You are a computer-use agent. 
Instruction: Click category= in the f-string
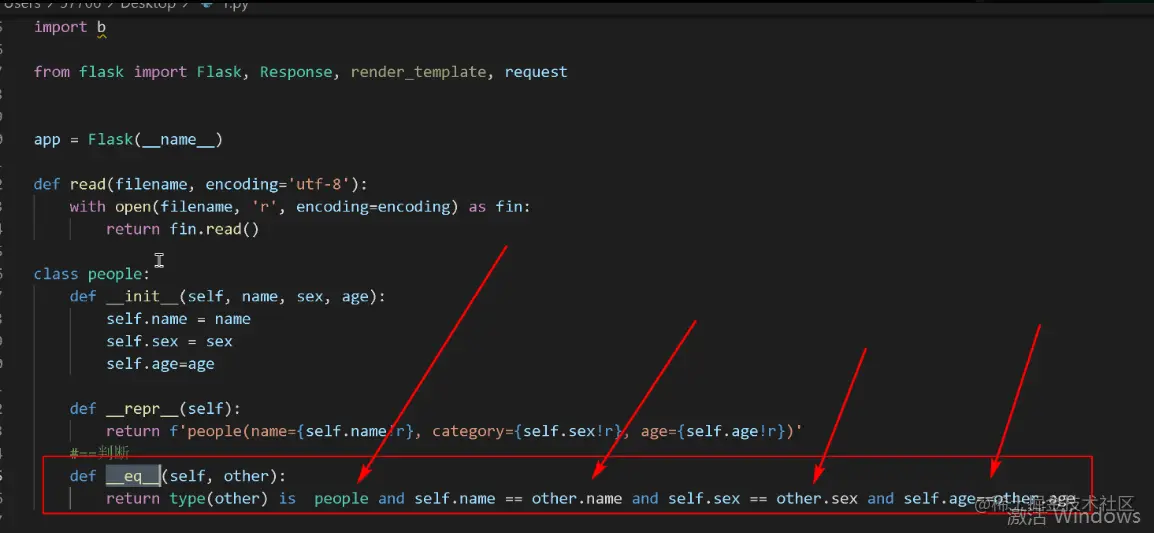pos(472,432)
